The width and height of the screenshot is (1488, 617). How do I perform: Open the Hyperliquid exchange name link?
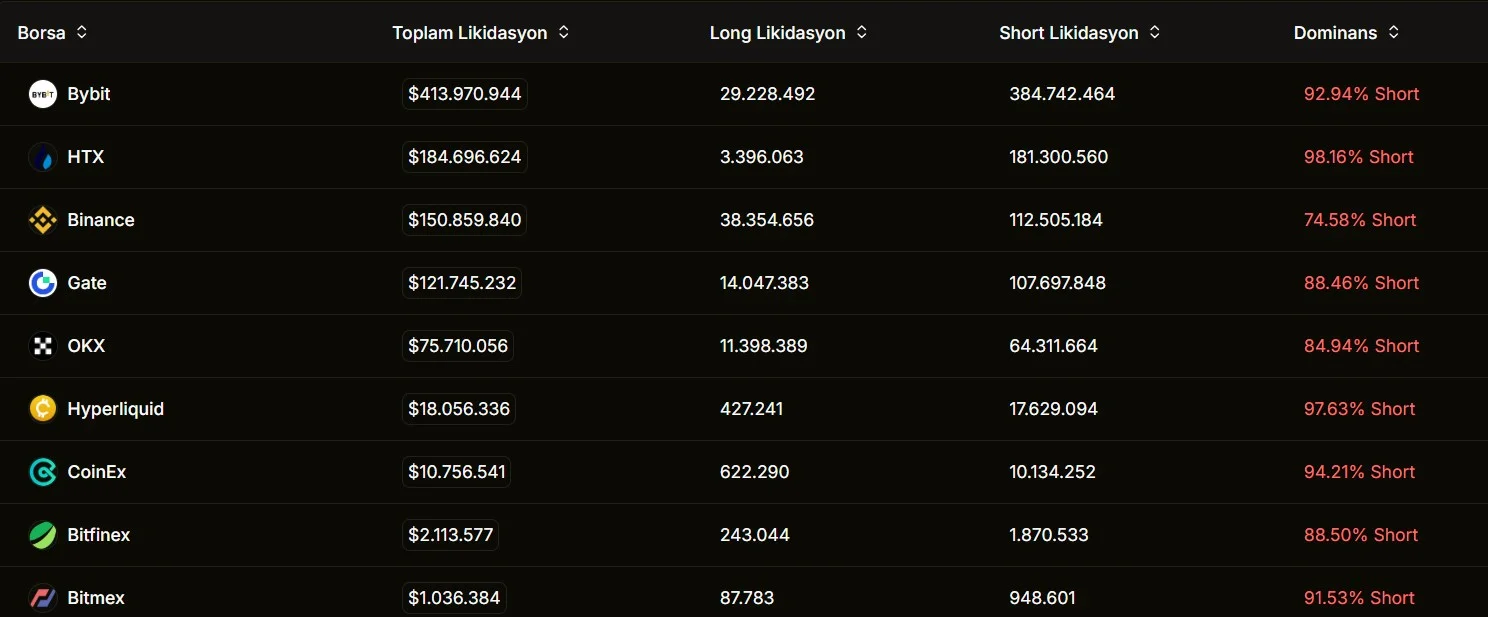[115, 409]
